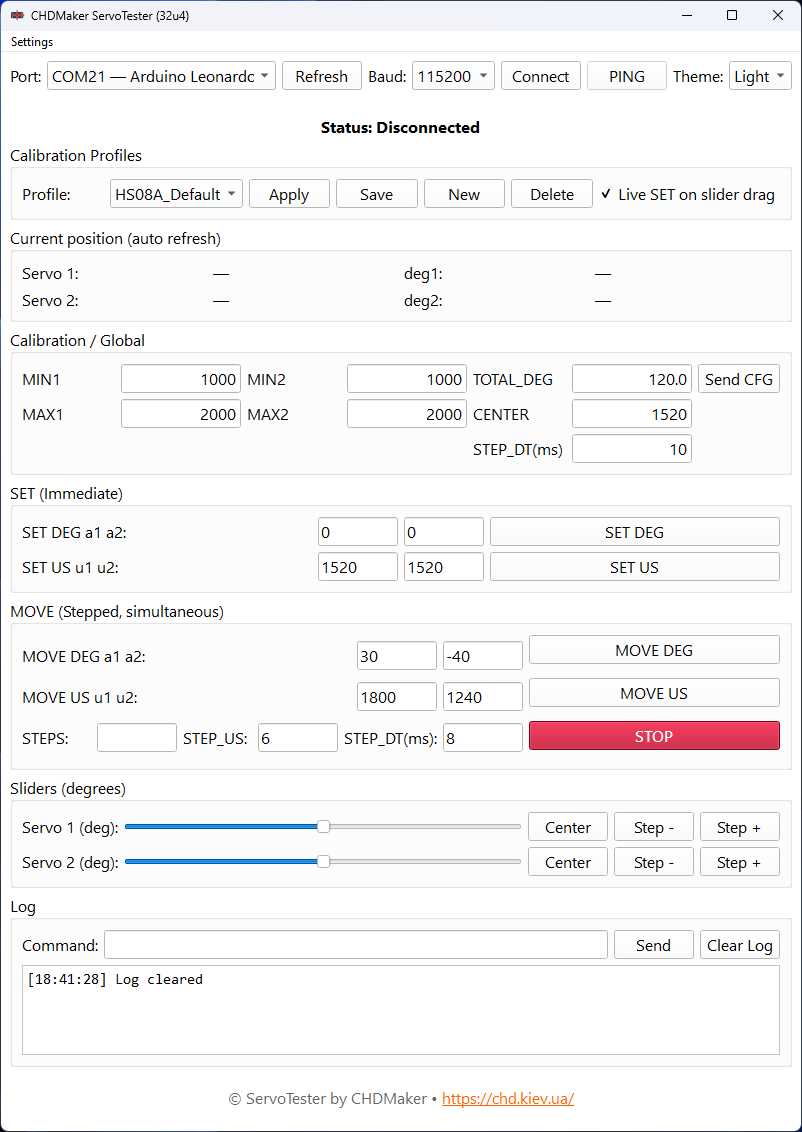The height and width of the screenshot is (1132, 802).
Task: Open the COM port dropdown
Action: tap(161, 76)
